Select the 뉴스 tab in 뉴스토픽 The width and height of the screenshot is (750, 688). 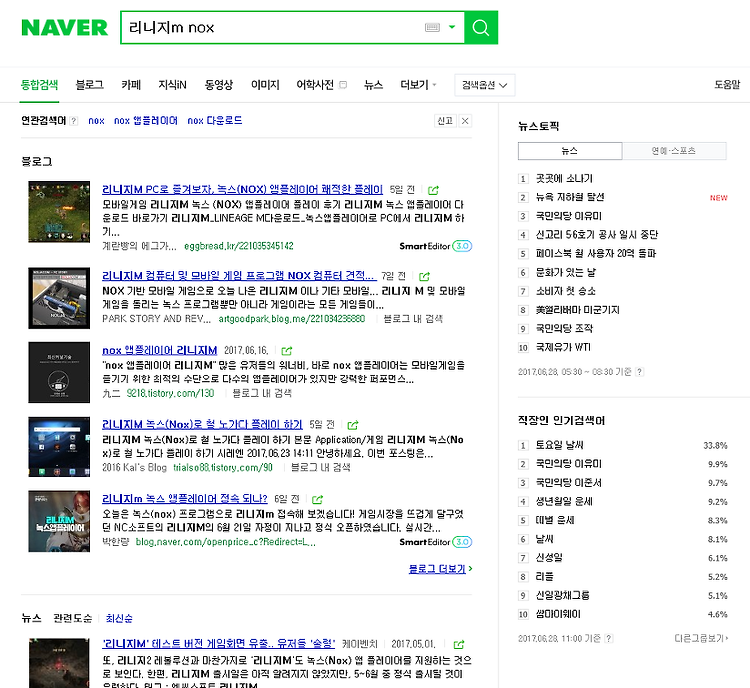[570, 151]
